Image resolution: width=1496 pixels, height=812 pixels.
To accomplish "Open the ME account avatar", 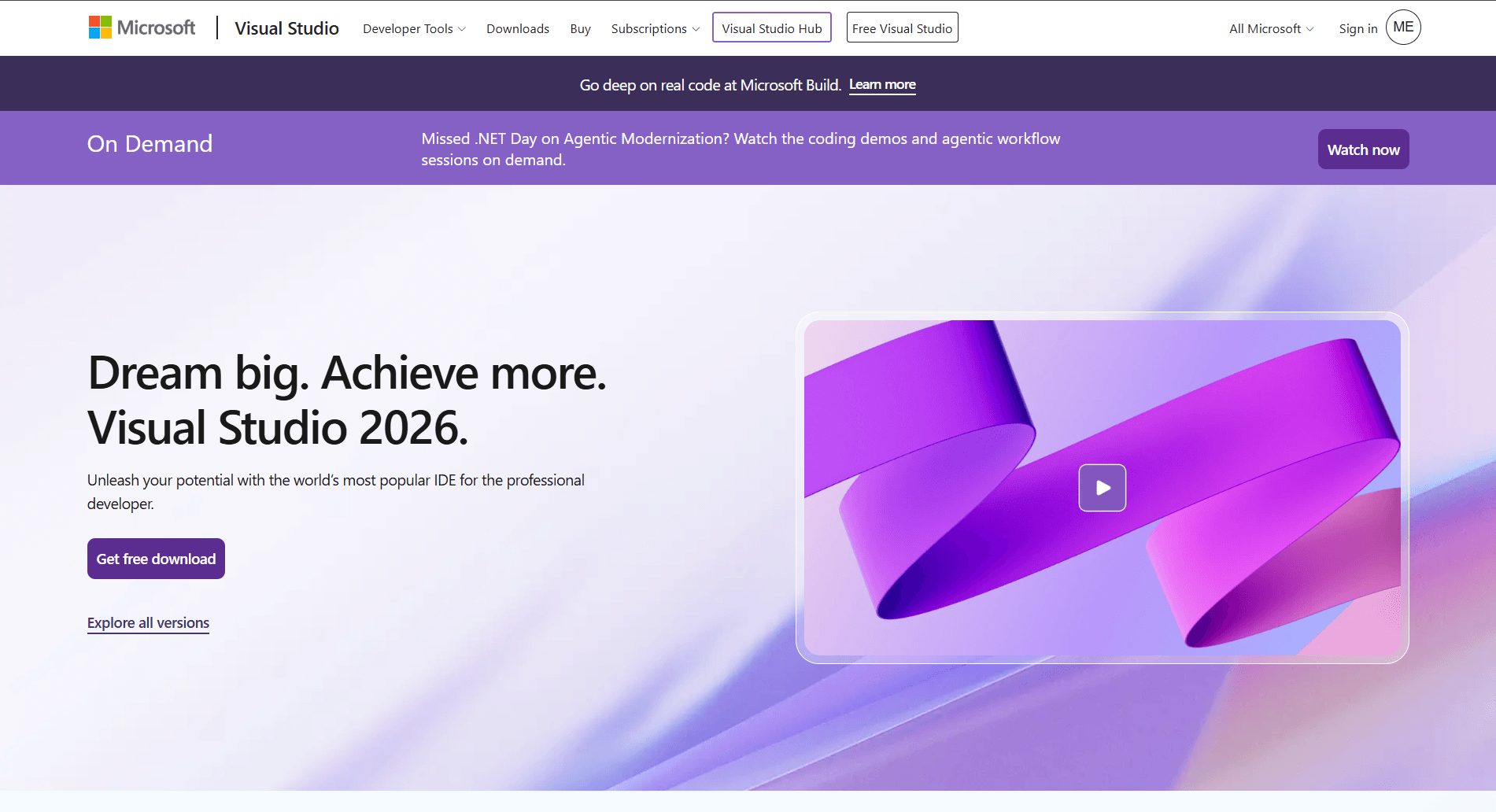I will click(1403, 28).
